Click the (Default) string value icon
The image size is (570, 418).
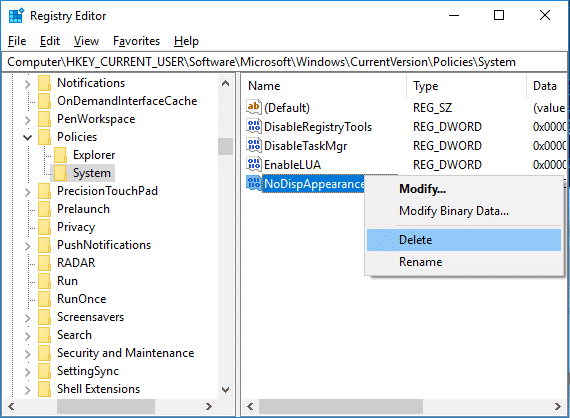254,107
